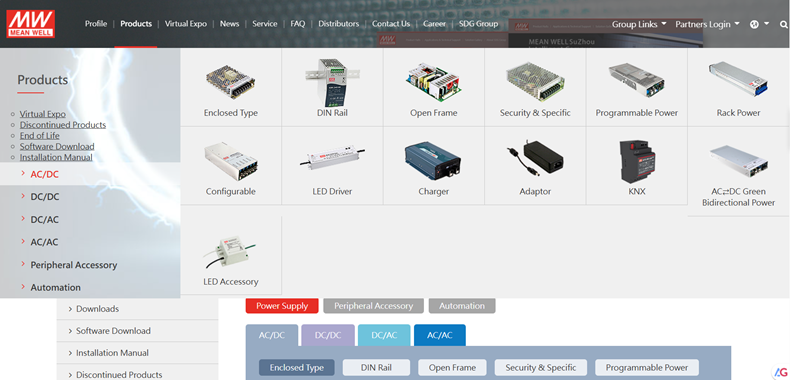Expand the Partners Login dropdown

707,24
